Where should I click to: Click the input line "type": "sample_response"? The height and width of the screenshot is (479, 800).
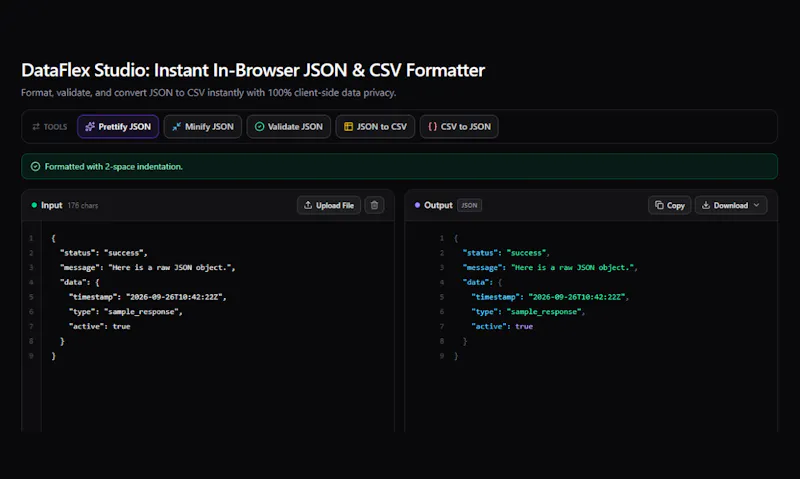[x=126, y=312]
